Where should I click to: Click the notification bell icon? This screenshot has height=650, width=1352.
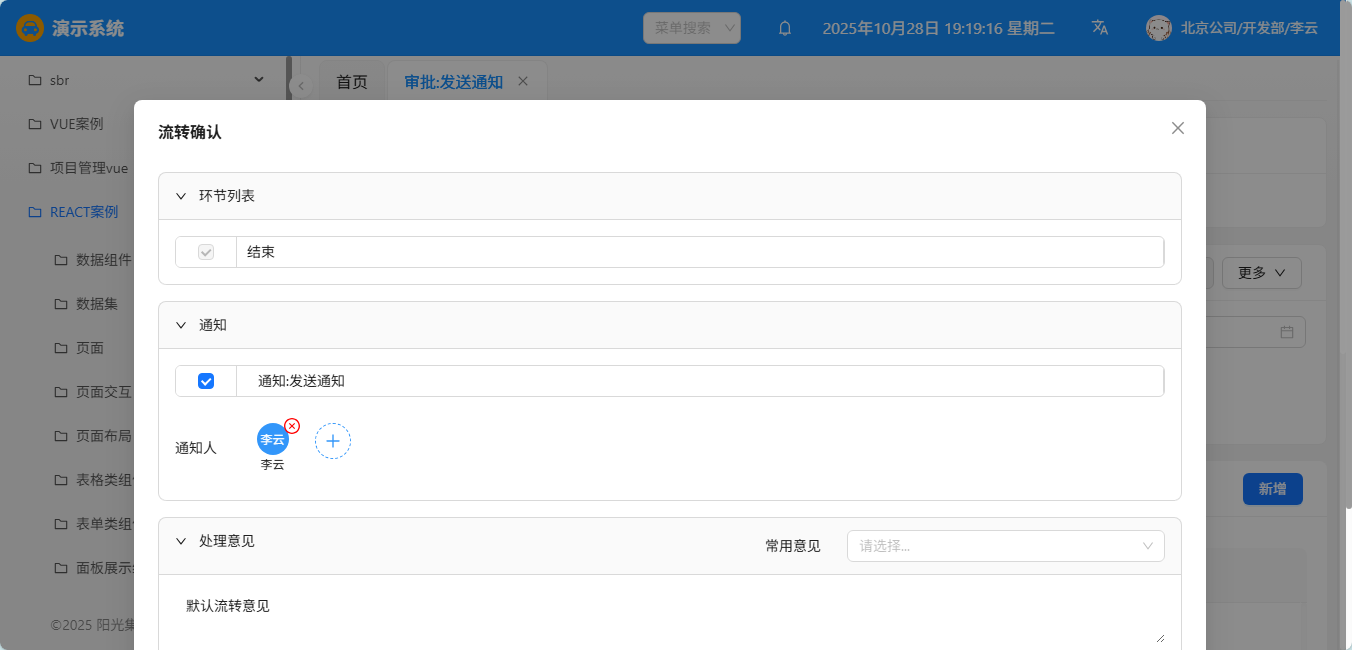(x=785, y=28)
